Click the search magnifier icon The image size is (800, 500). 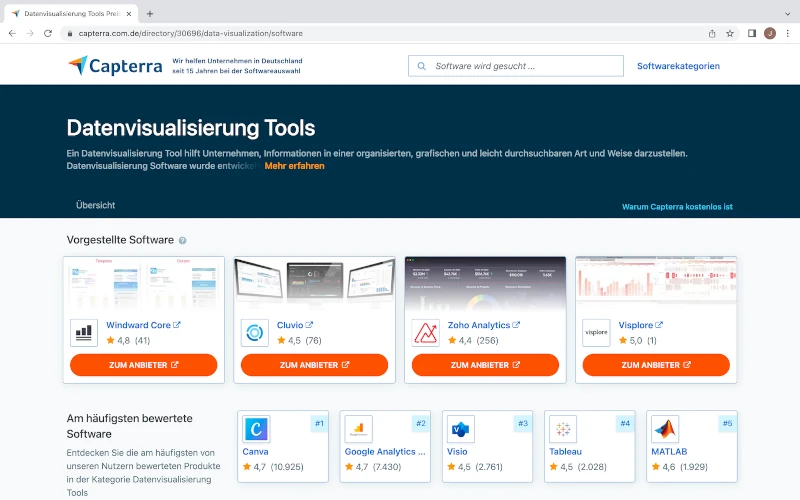pyautogui.click(x=421, y=66)
